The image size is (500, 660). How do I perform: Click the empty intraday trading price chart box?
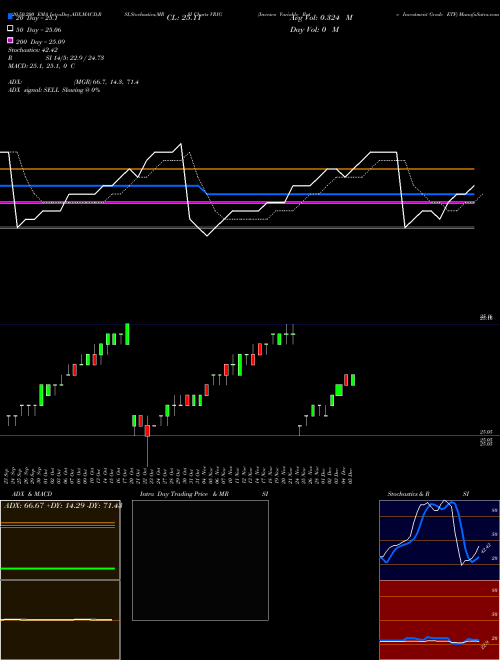[200, 560]
